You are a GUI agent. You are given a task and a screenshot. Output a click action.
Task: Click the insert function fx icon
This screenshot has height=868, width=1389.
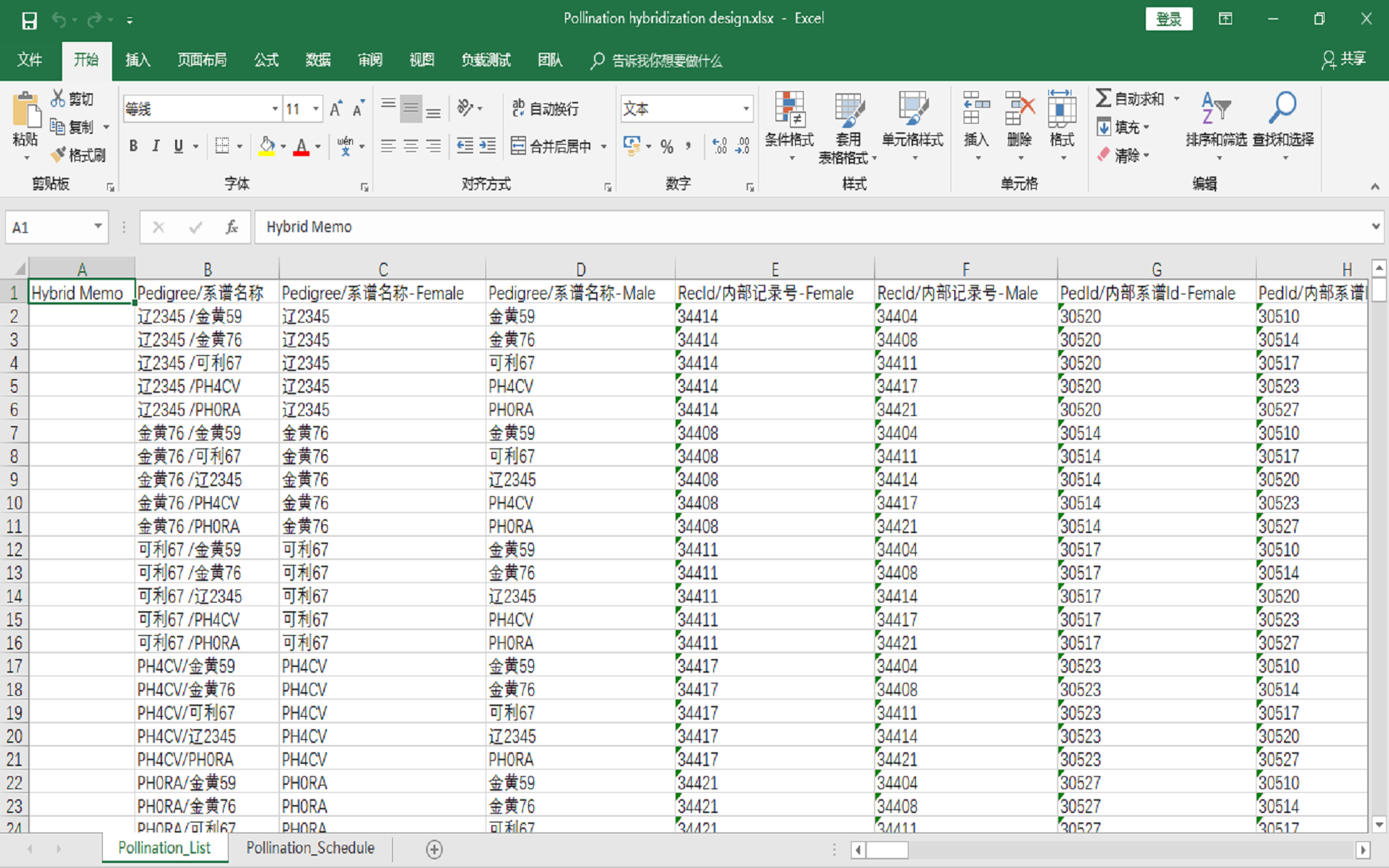(232, 228)
